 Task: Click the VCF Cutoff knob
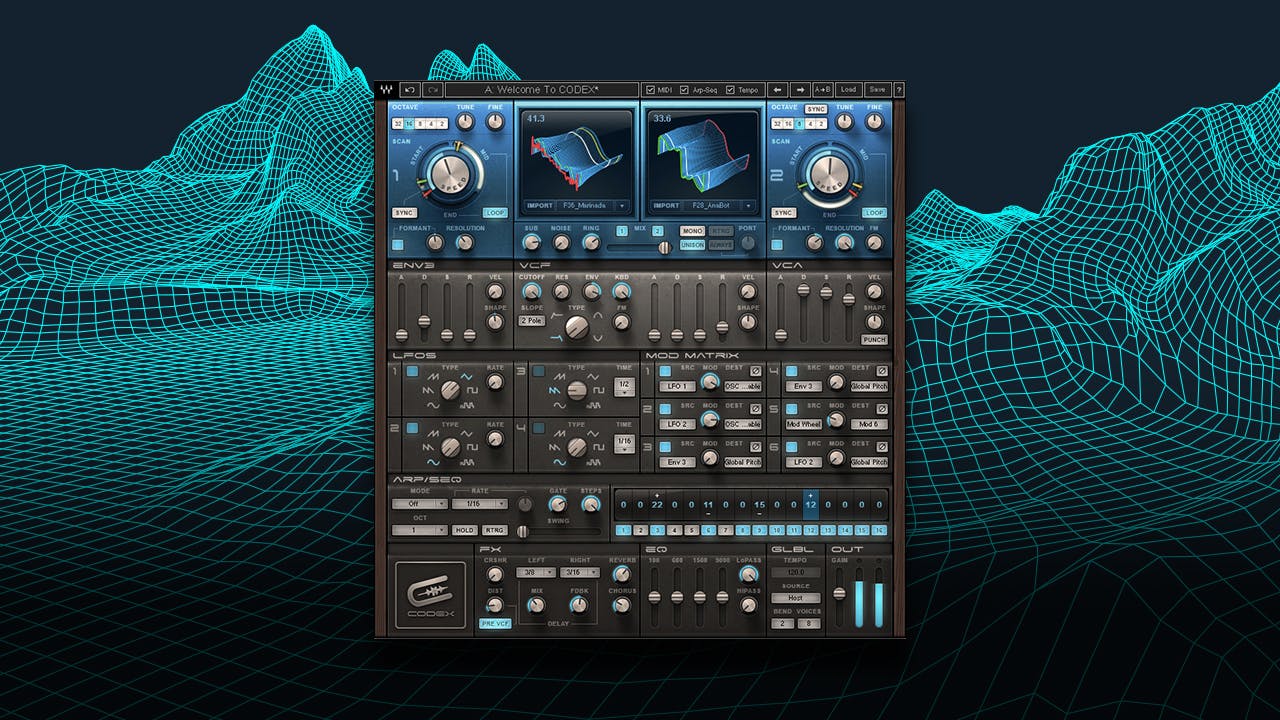click(x=531, y=291)
